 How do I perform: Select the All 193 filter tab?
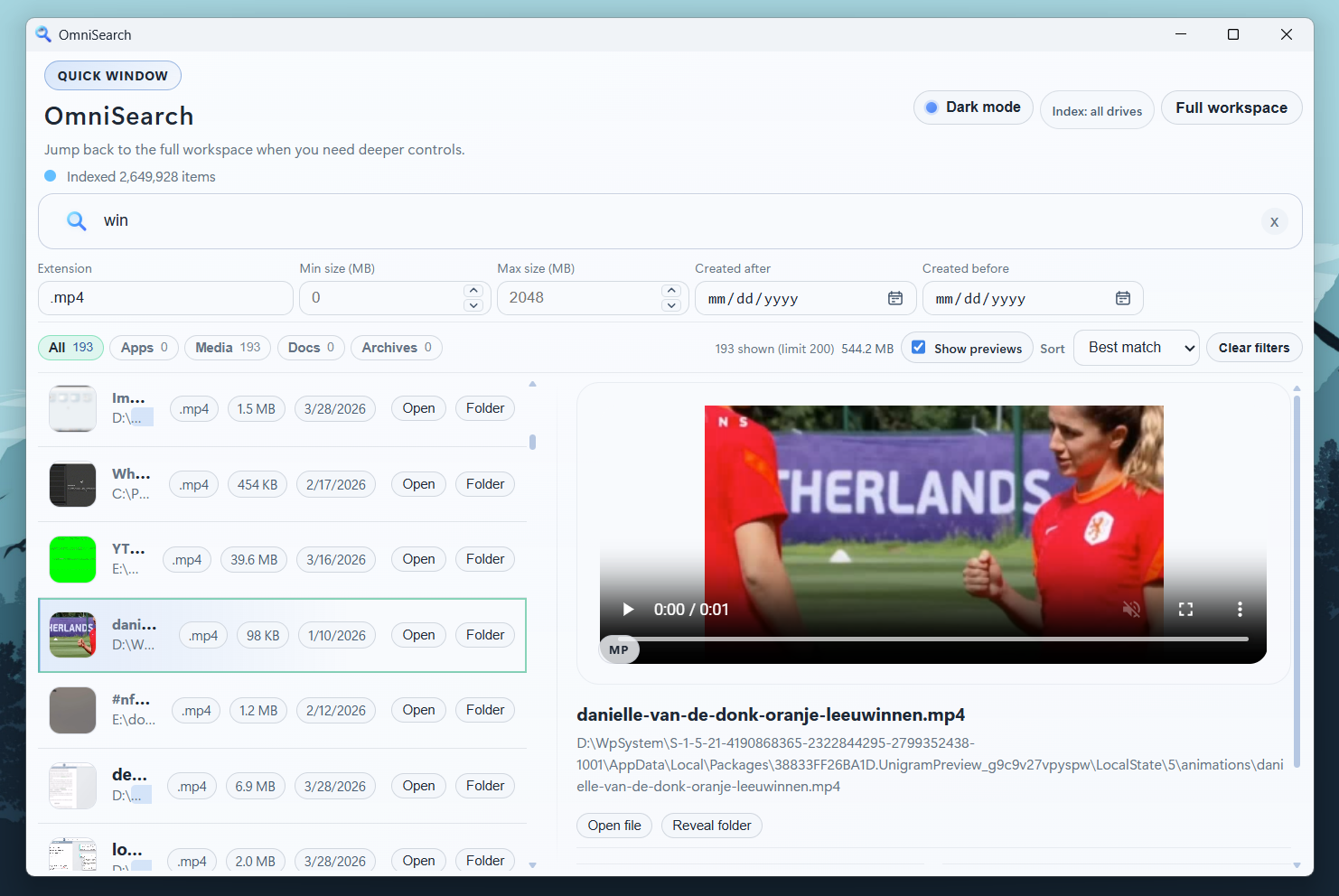tap(71, 348)
